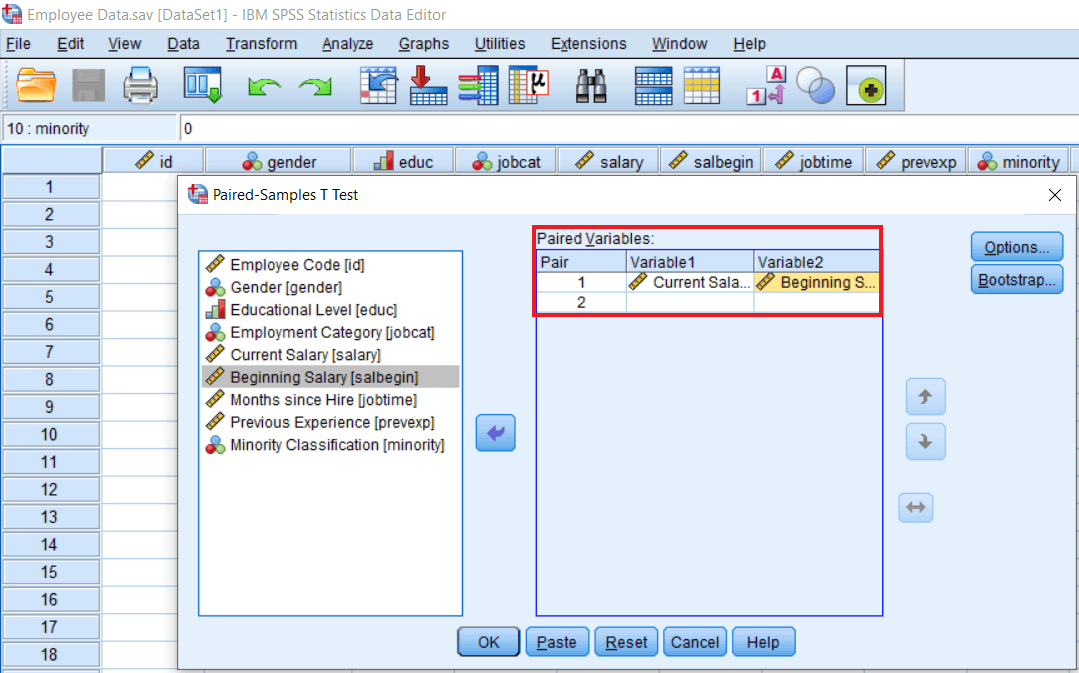The height and width of the screenshot is (673, 1079).
Task: Open the Window menu
Action: click(680, 44)
